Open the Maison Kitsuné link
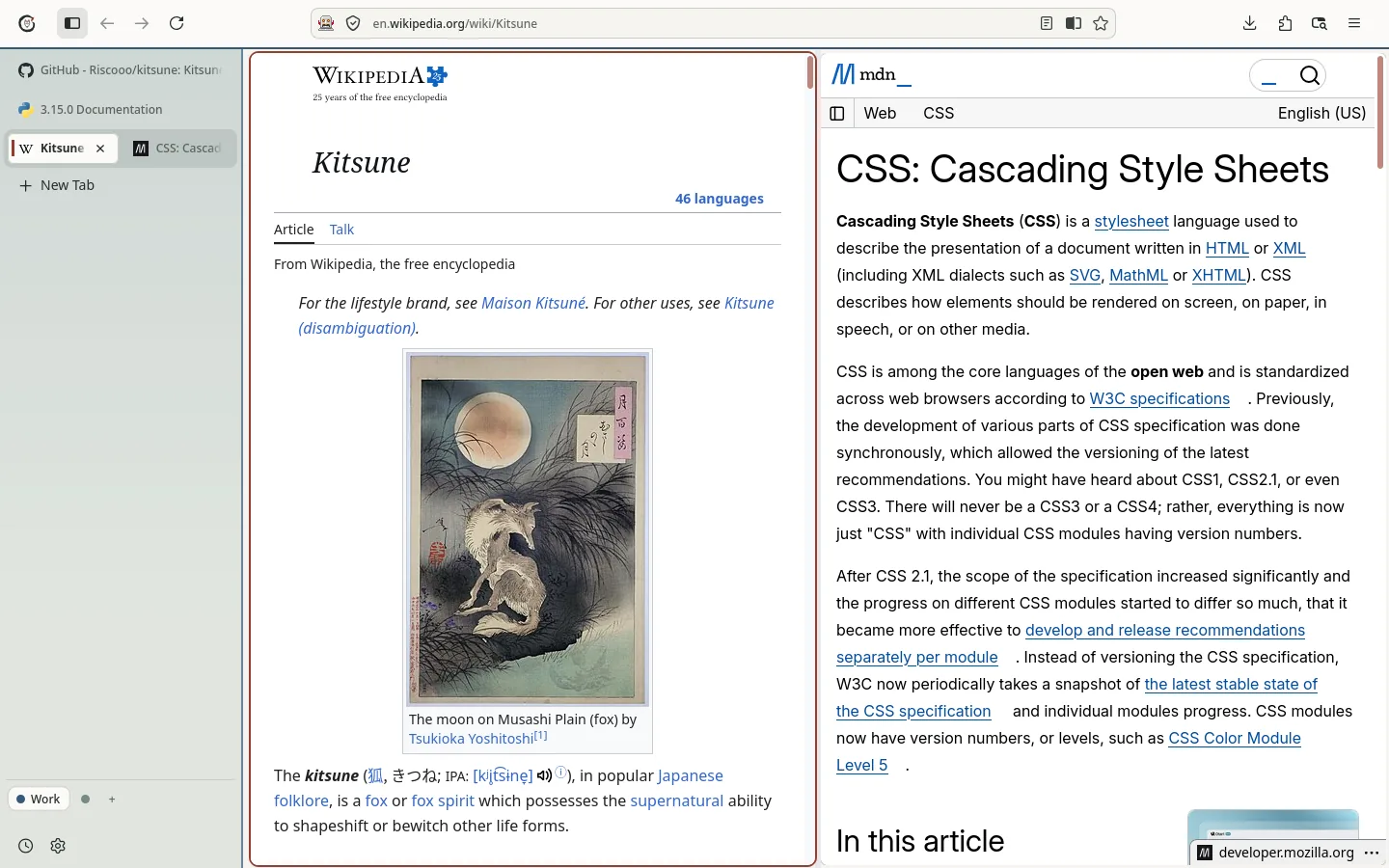The height and width of the screenshot is (868, 1389). coord(533,303)
